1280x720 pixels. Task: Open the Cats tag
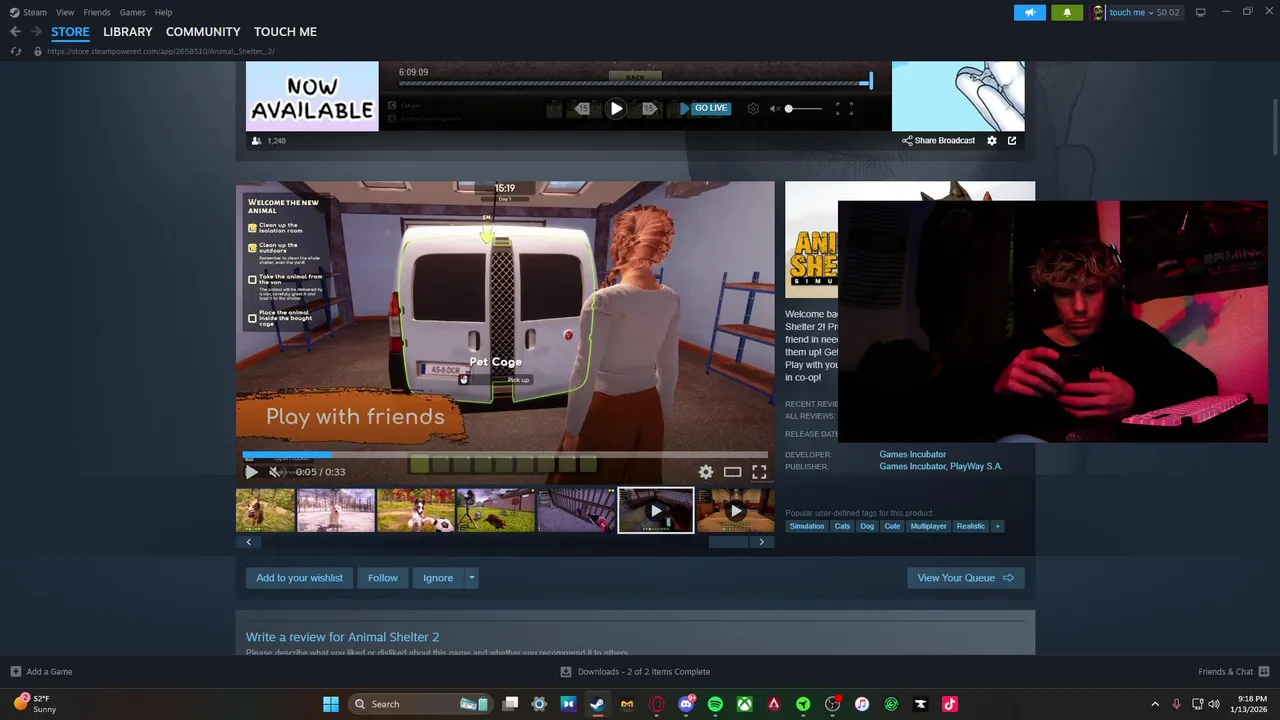point(842,526)
